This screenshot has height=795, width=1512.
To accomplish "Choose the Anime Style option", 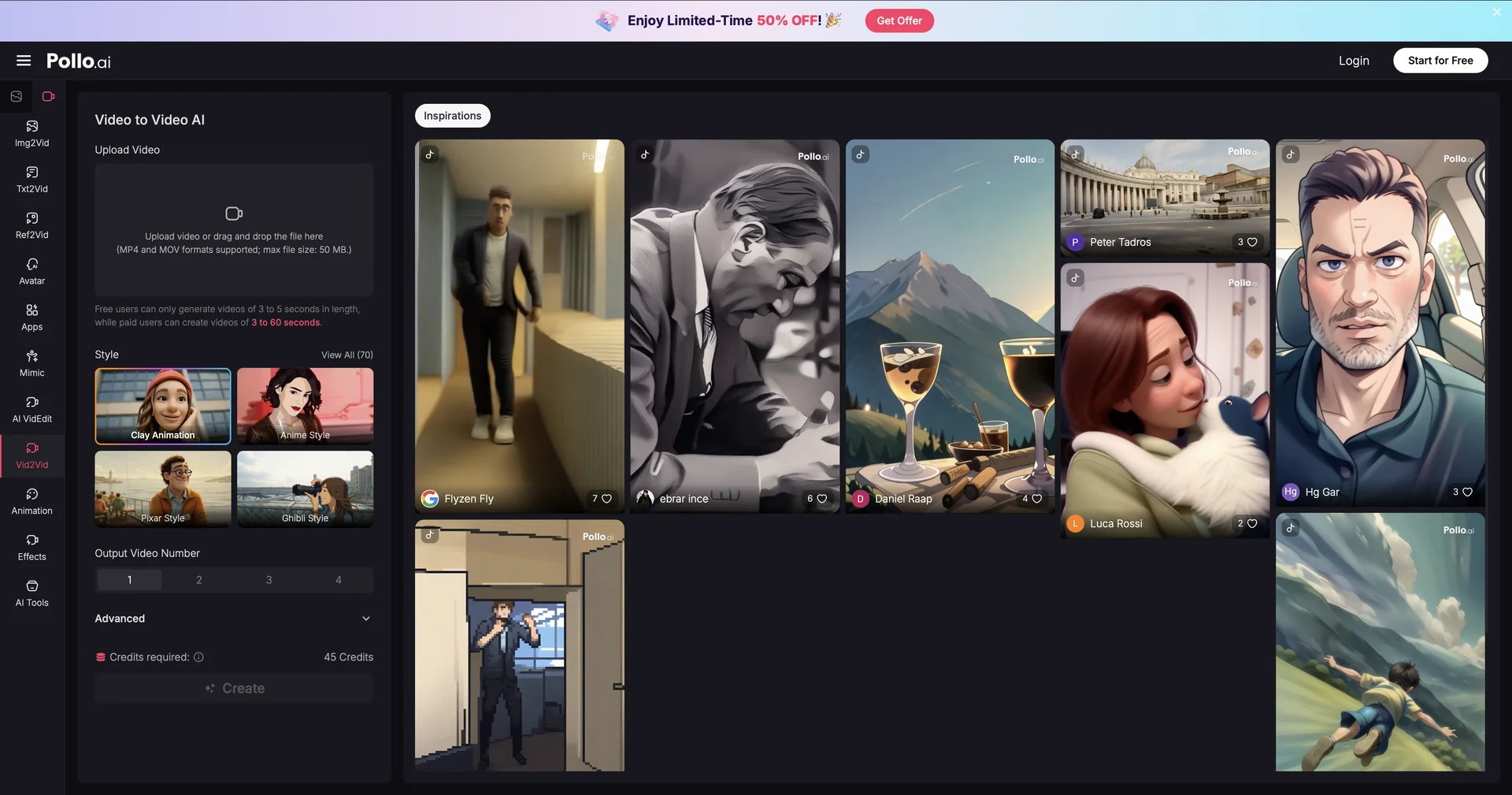I will (x=305, y=407).
